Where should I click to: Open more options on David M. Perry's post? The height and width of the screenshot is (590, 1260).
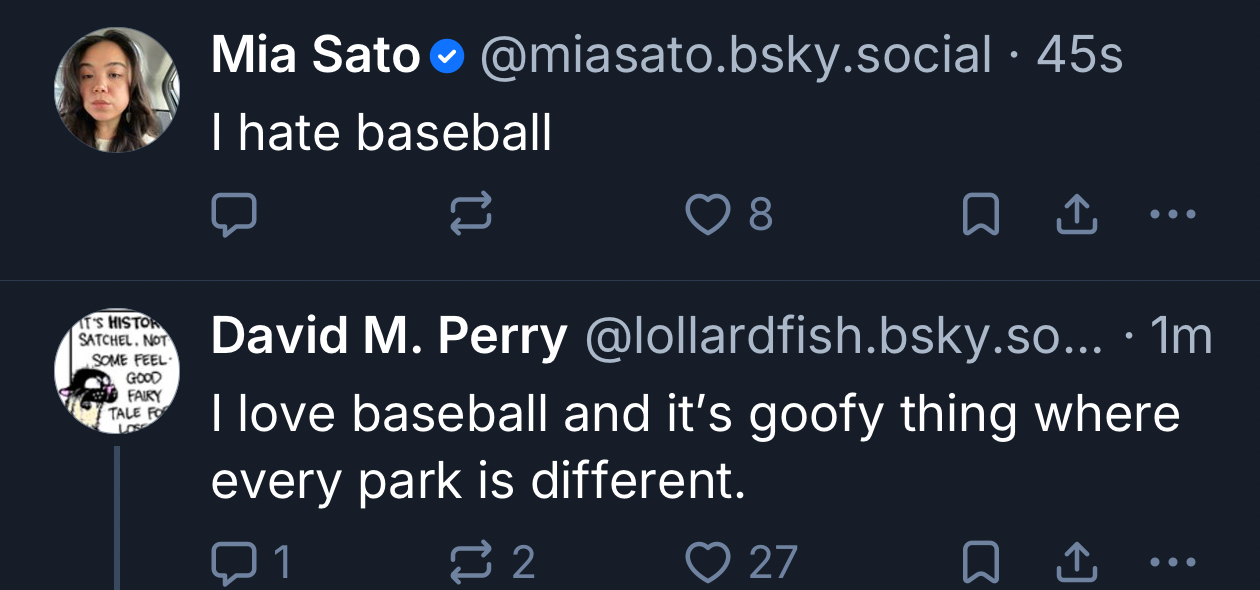pos(1172,563)
